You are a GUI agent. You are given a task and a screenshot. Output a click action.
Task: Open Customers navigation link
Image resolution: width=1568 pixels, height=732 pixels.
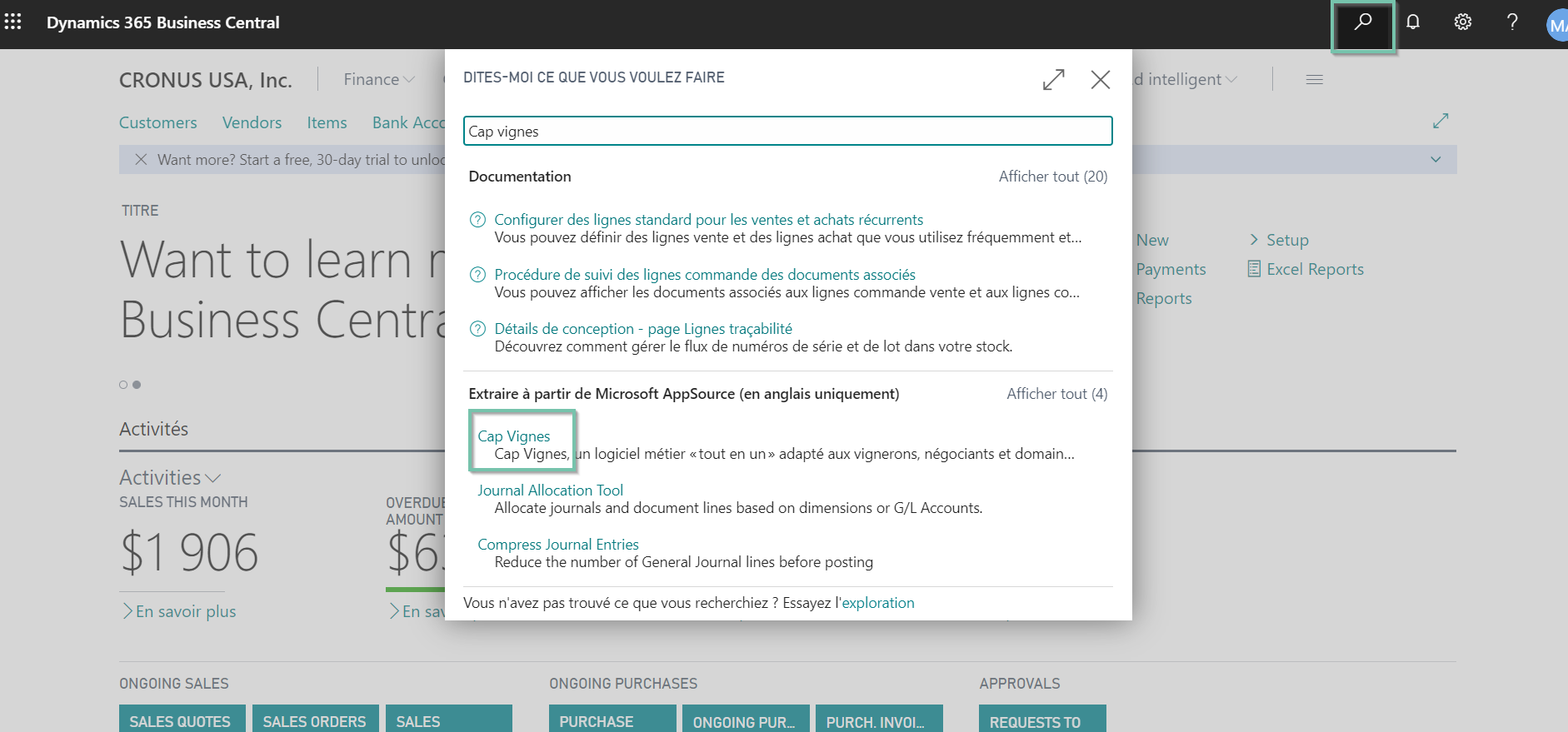pos(158,122)
